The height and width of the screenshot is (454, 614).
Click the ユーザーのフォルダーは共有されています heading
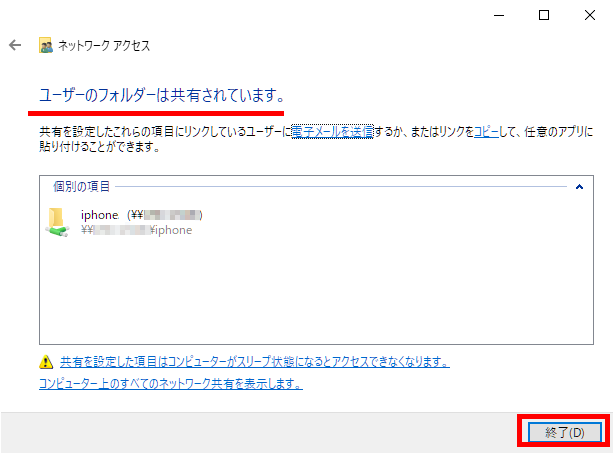point(161,95)
